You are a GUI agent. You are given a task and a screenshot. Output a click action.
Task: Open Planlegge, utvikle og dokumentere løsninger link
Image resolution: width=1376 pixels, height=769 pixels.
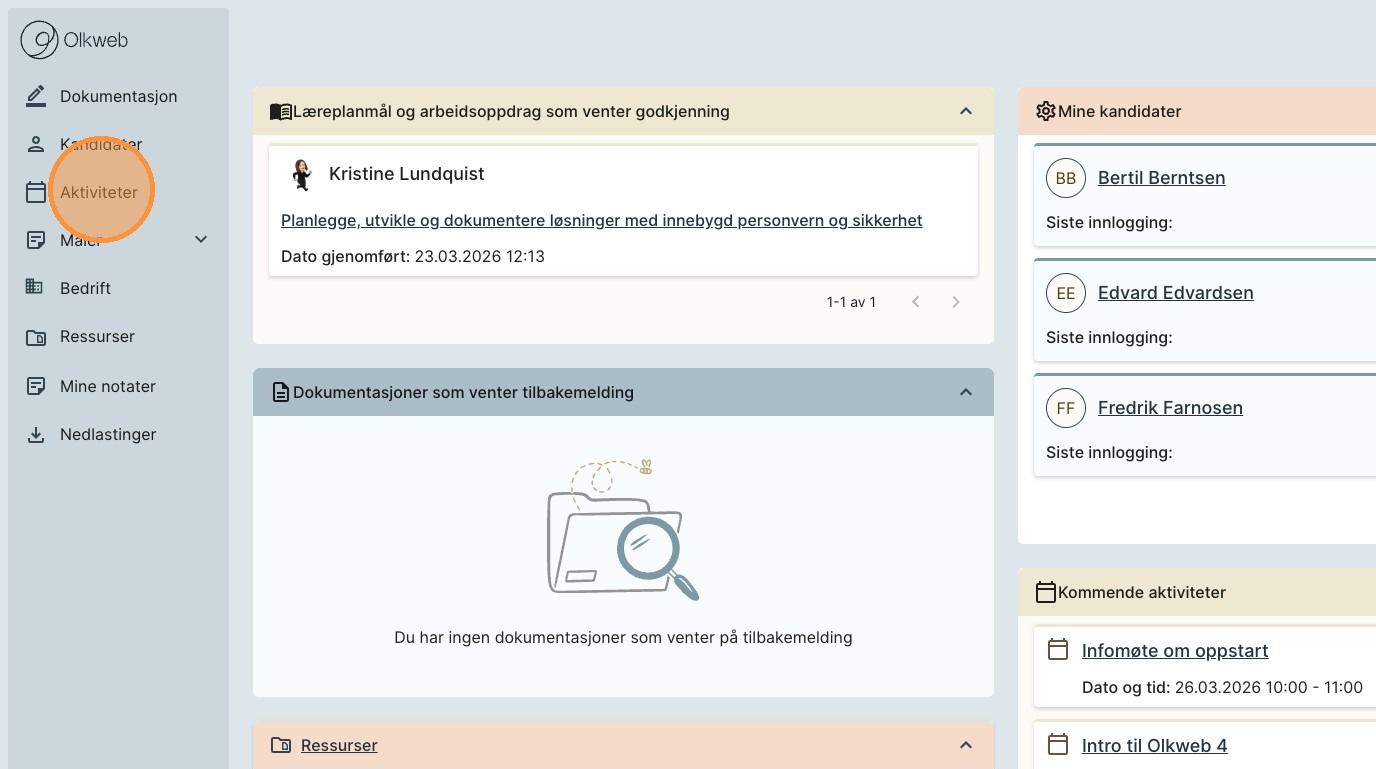(601, 220)
